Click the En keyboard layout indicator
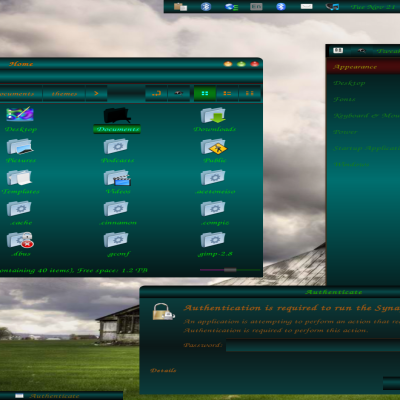Screen dimensions: 400x400 [x=256, y=6]
